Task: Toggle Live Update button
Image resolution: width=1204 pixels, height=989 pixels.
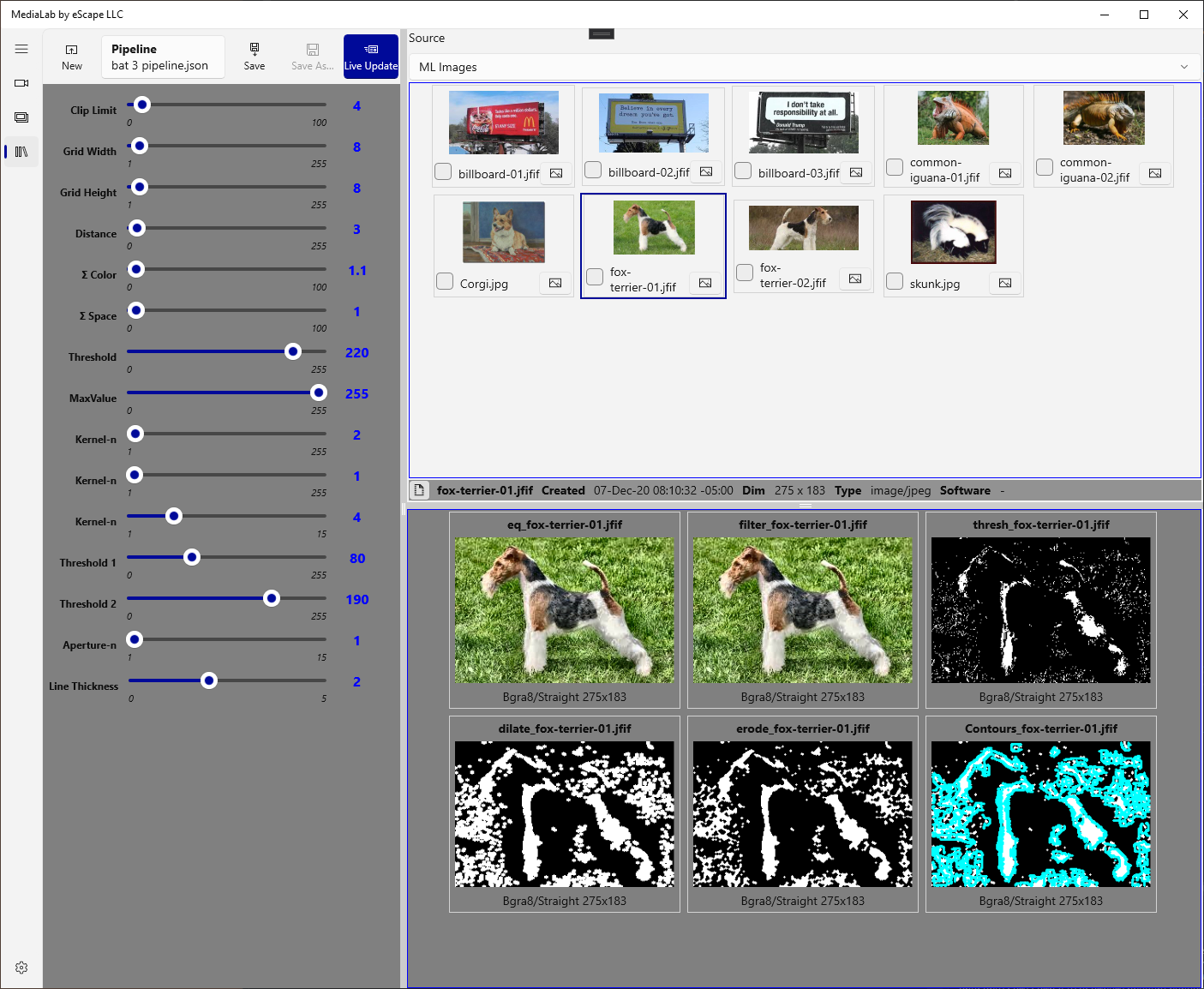Action: coord(371,57)
